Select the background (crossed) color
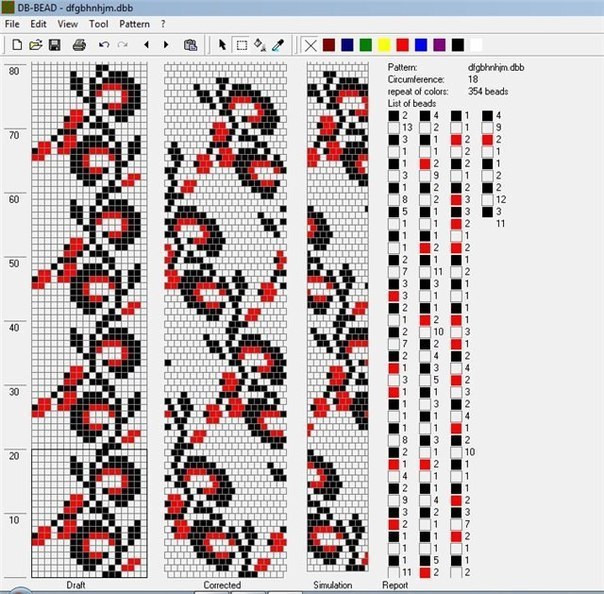This screenshot has height=594, width=604. 310,45
